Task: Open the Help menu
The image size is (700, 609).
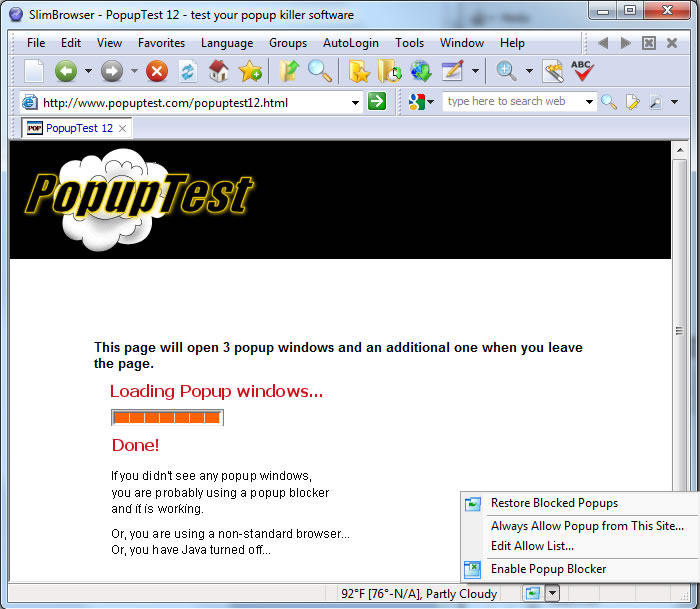Action: 512,43
